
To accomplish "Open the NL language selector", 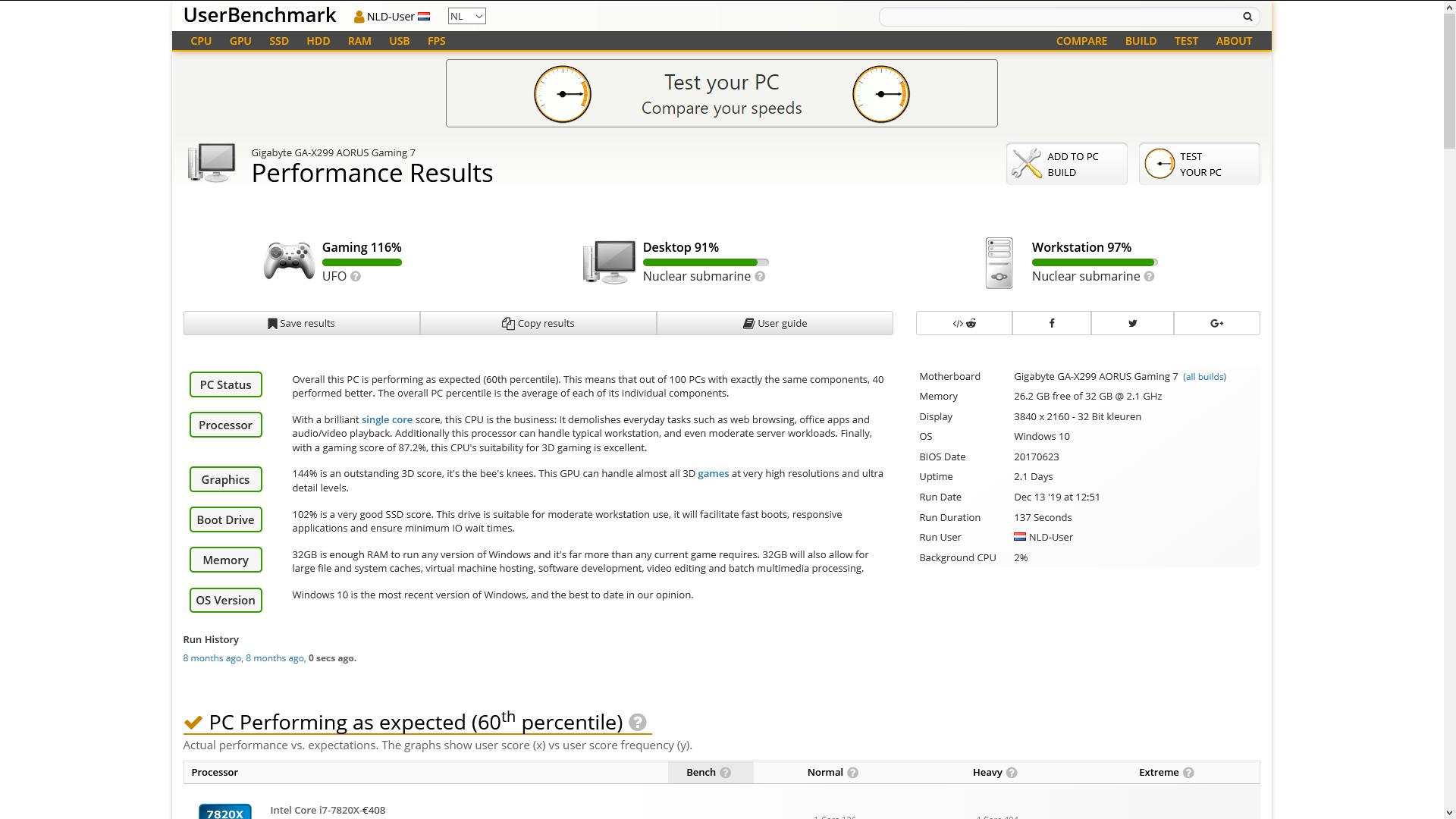I will click(x=466, y=15).
